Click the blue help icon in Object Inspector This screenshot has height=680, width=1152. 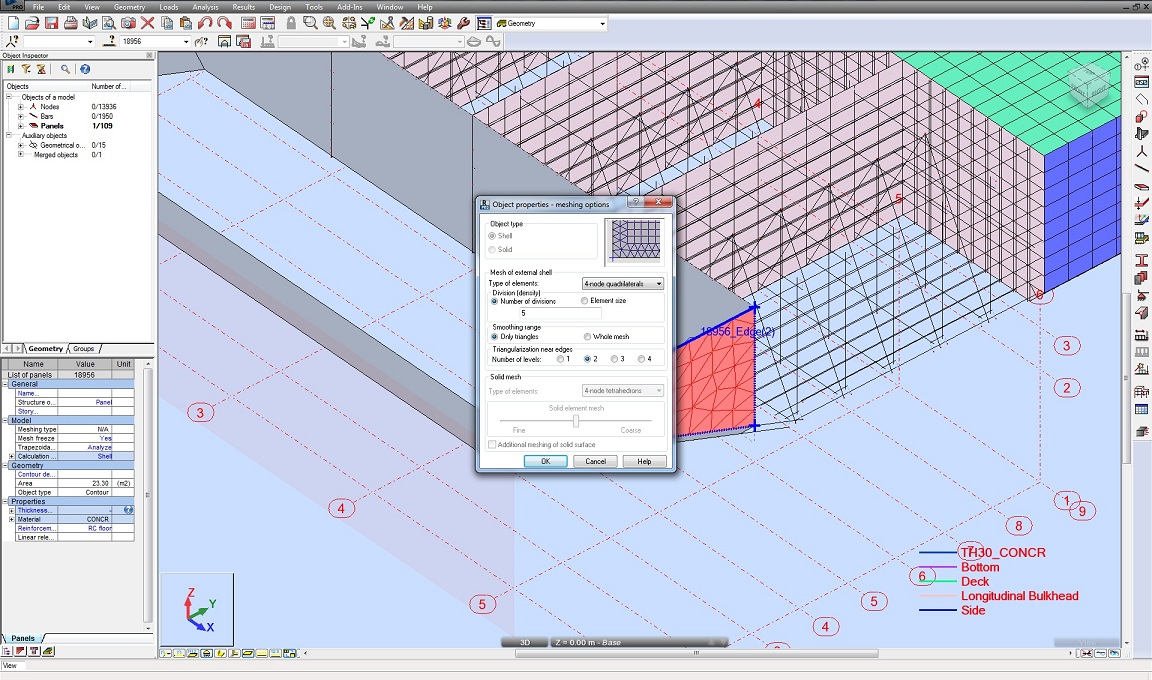pyautogui.click(x=85, y=69)
